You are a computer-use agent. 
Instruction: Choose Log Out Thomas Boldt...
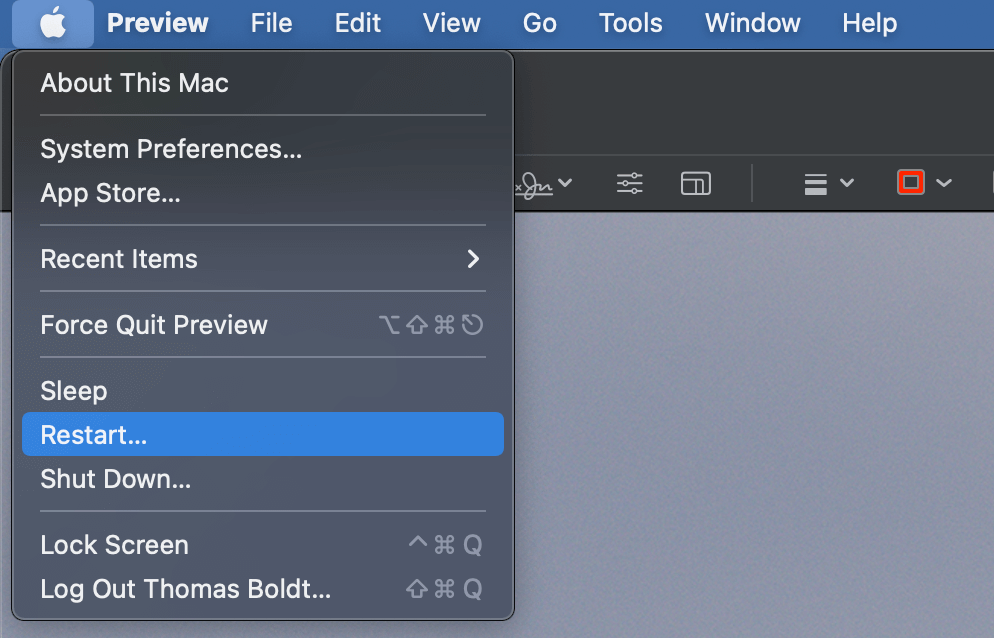[x=262, y=589]
